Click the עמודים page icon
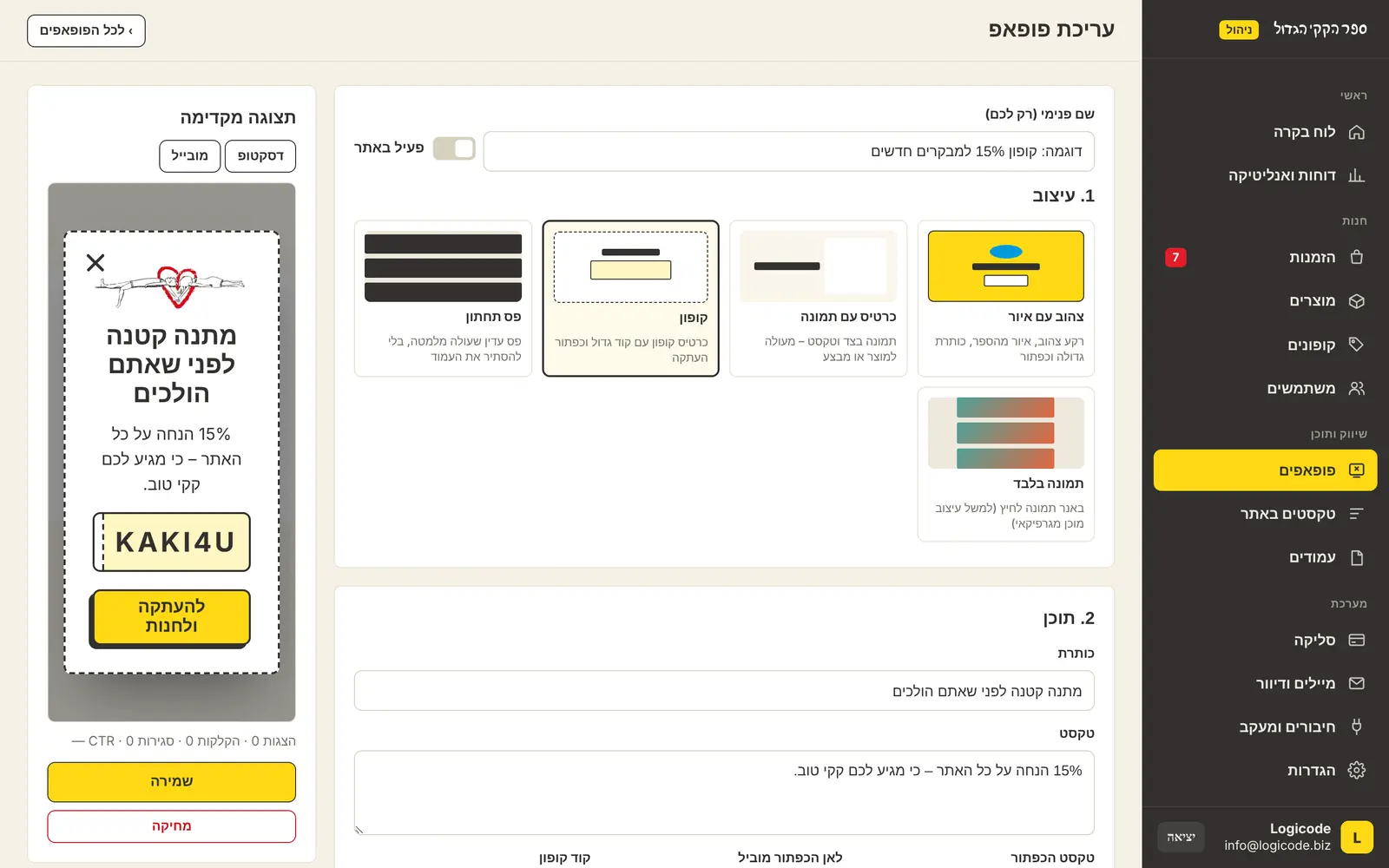Image resolution: width=1389 pixels, height=868 pixels. tap(1356, 557)
